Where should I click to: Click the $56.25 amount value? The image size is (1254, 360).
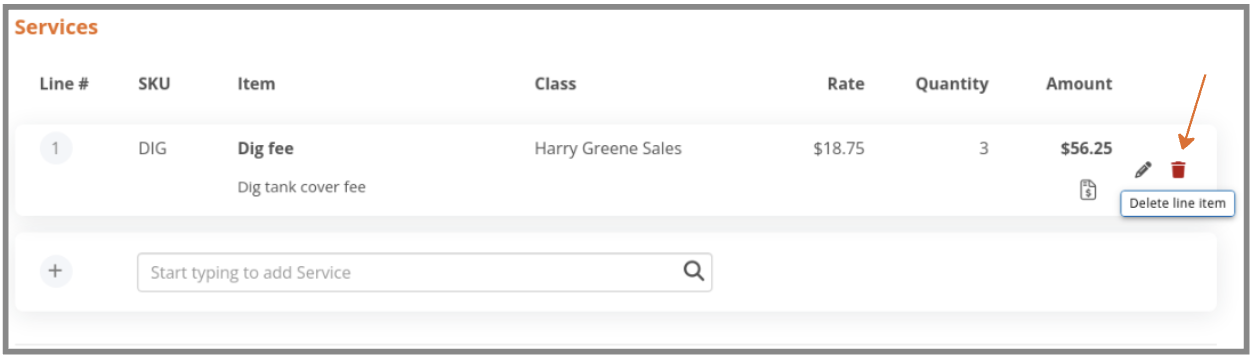(1086, 149)
